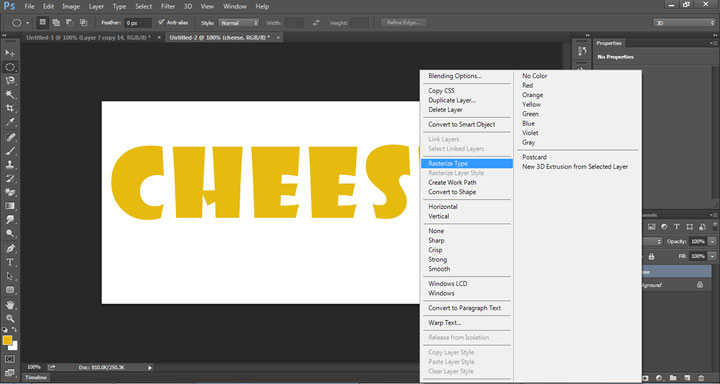Screen dimensions: 720x384
Task: Open the Layer menu
Action: click(x=96, y=6)
